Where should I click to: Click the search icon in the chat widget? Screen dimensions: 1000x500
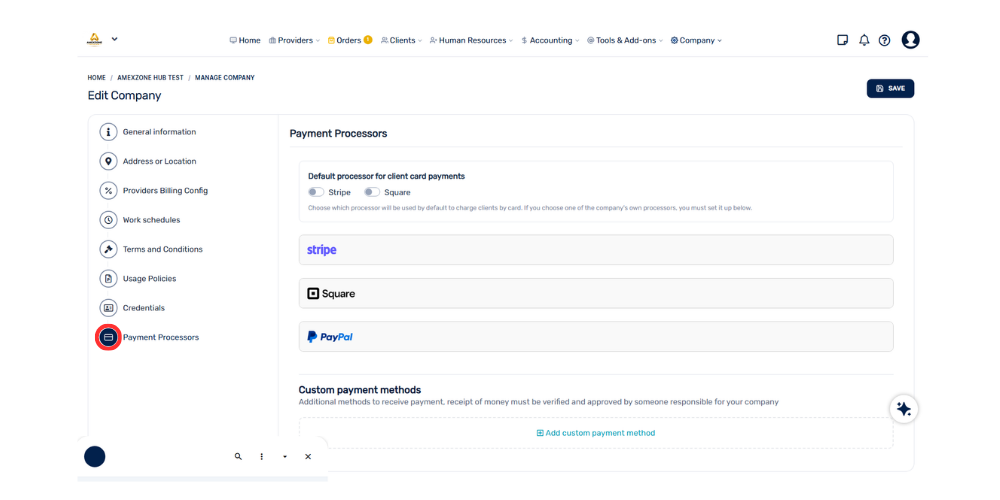(238, 457)
